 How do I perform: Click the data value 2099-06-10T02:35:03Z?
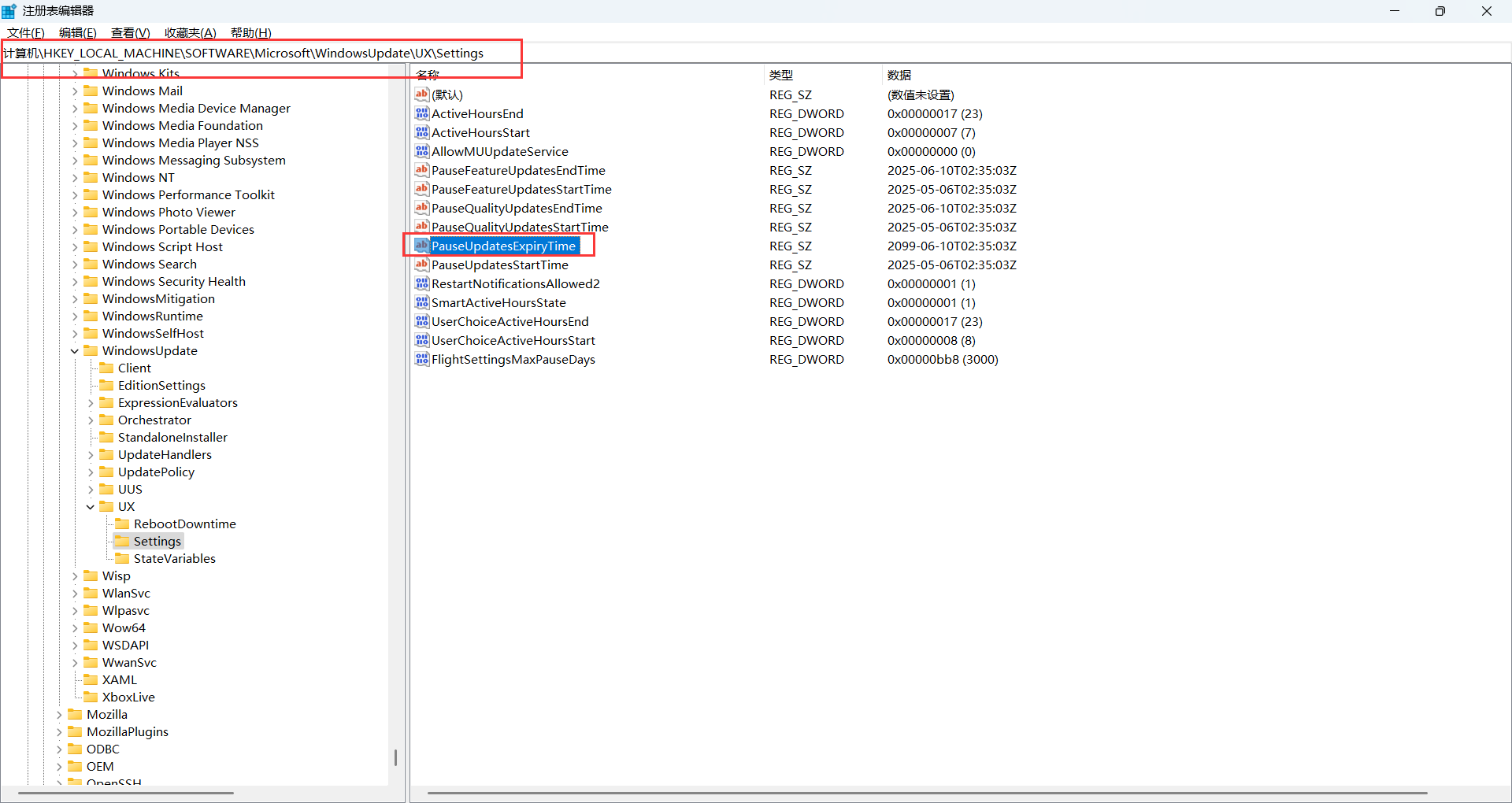click(x=952, y=246)
